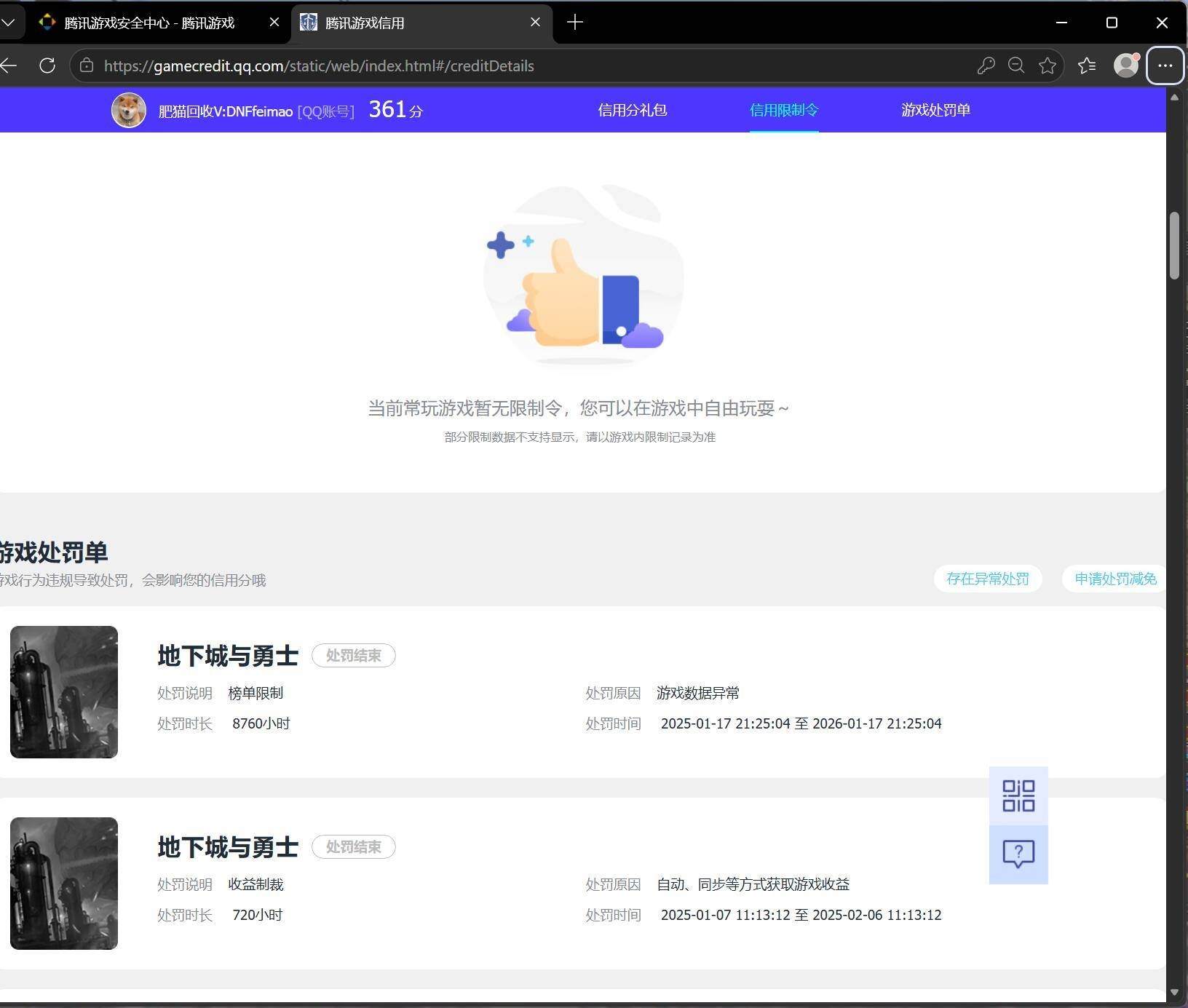This screenshot has height=1008, width=1188.
Task: Click the 游戏数据异常 reason text
Action: pos(698,693)
